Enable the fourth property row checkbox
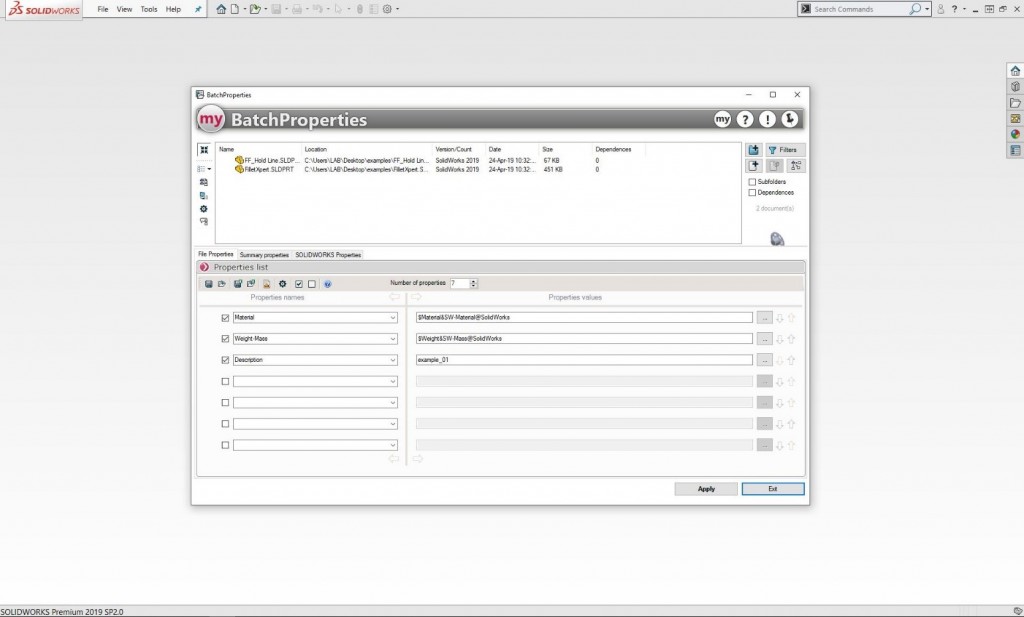1024x617 pixels. coord(225,381)
